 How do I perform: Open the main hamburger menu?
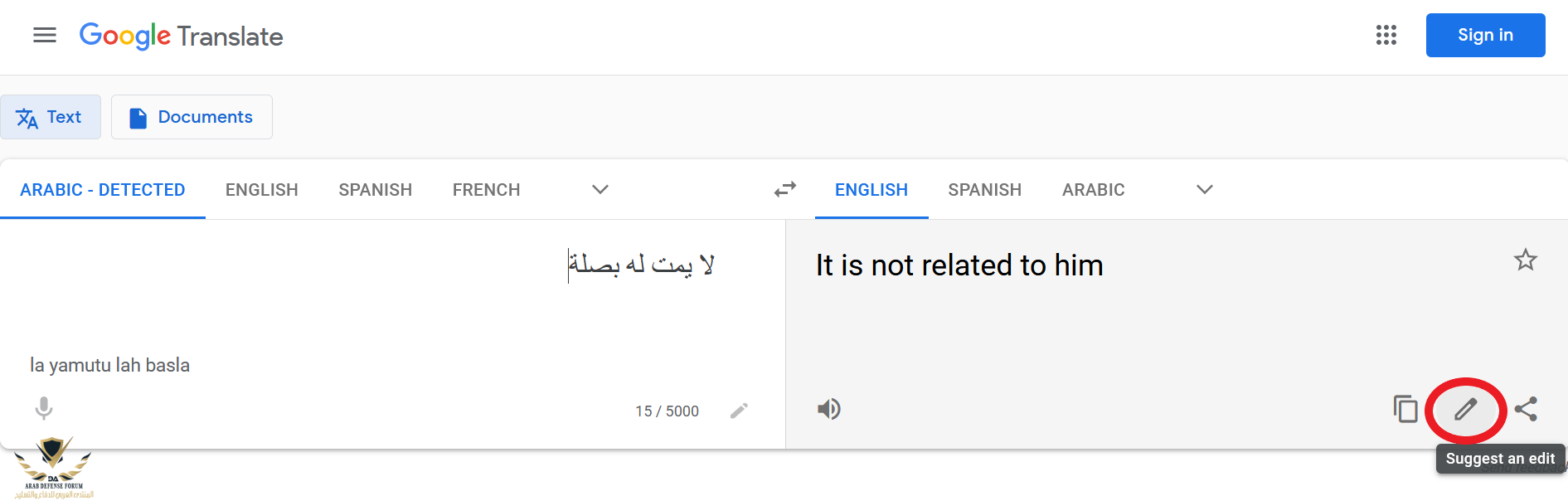(45, 35)
